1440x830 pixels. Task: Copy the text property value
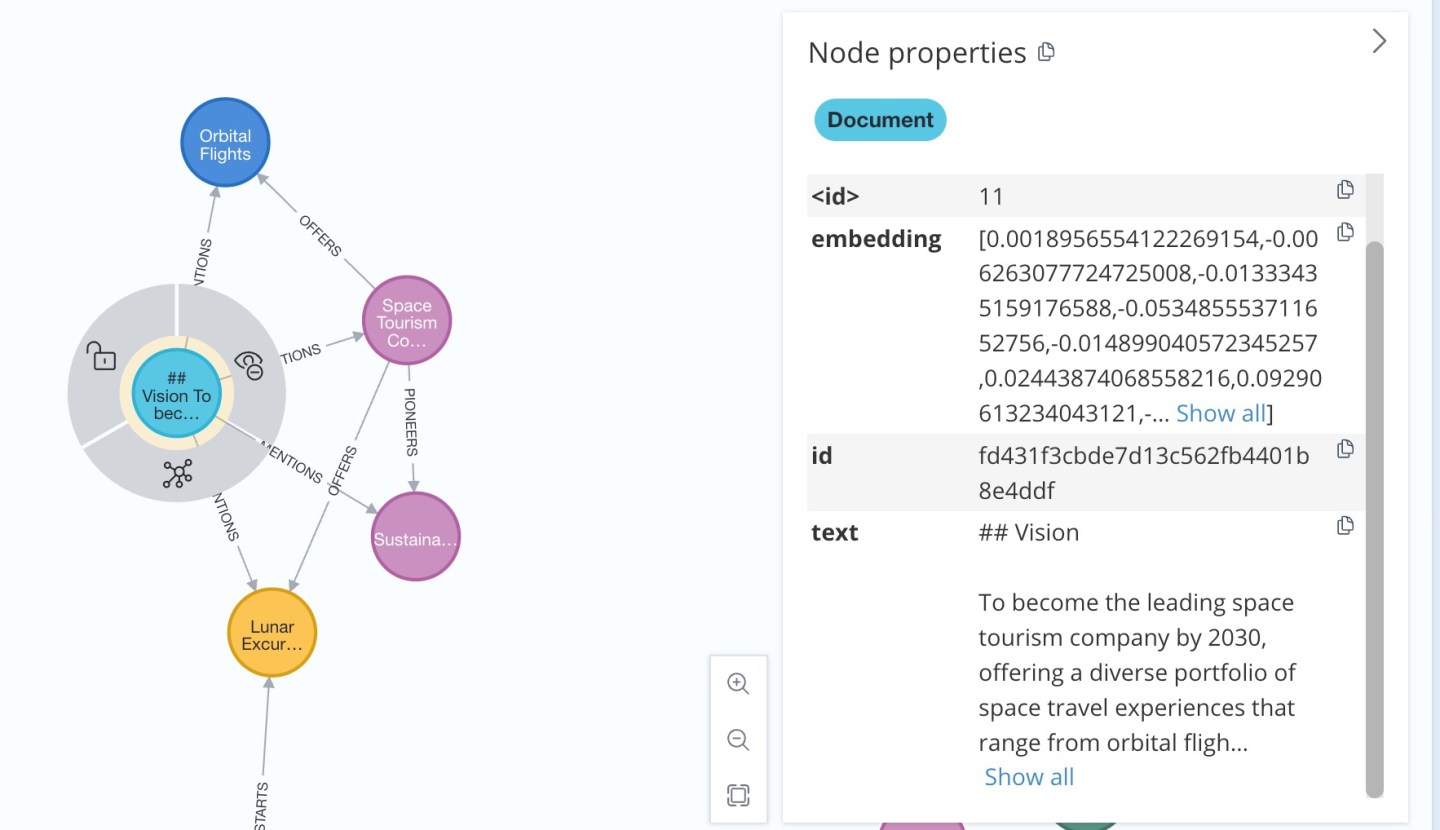(1345, 524)
